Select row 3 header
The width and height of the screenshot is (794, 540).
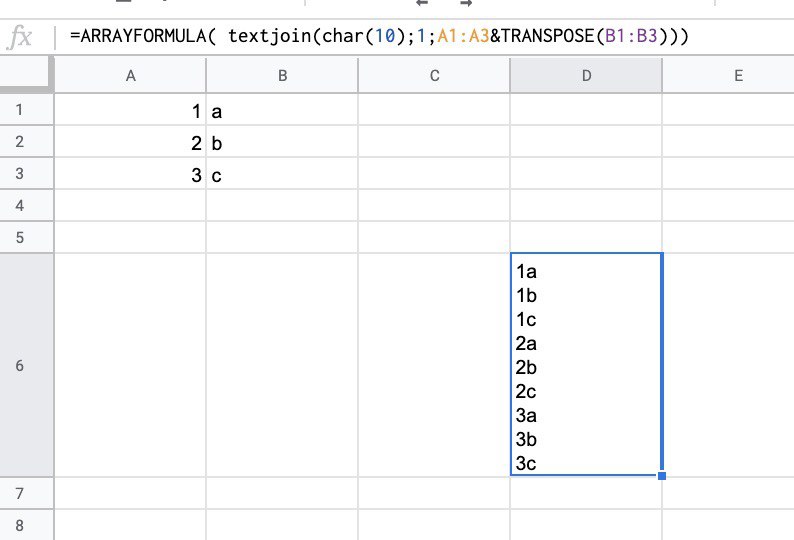26,173
